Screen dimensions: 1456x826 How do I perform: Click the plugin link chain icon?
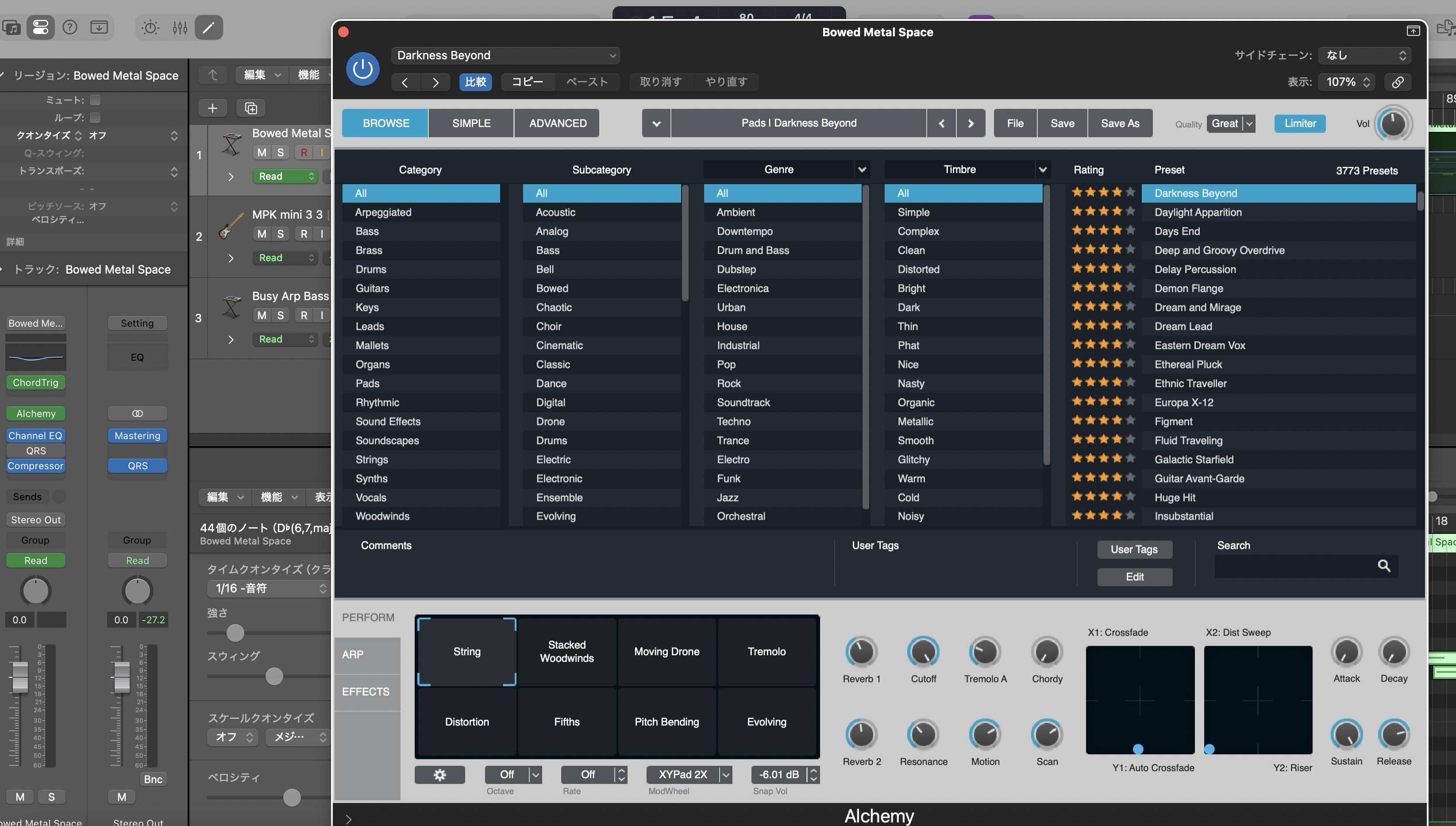click(x=1398, y=82)
